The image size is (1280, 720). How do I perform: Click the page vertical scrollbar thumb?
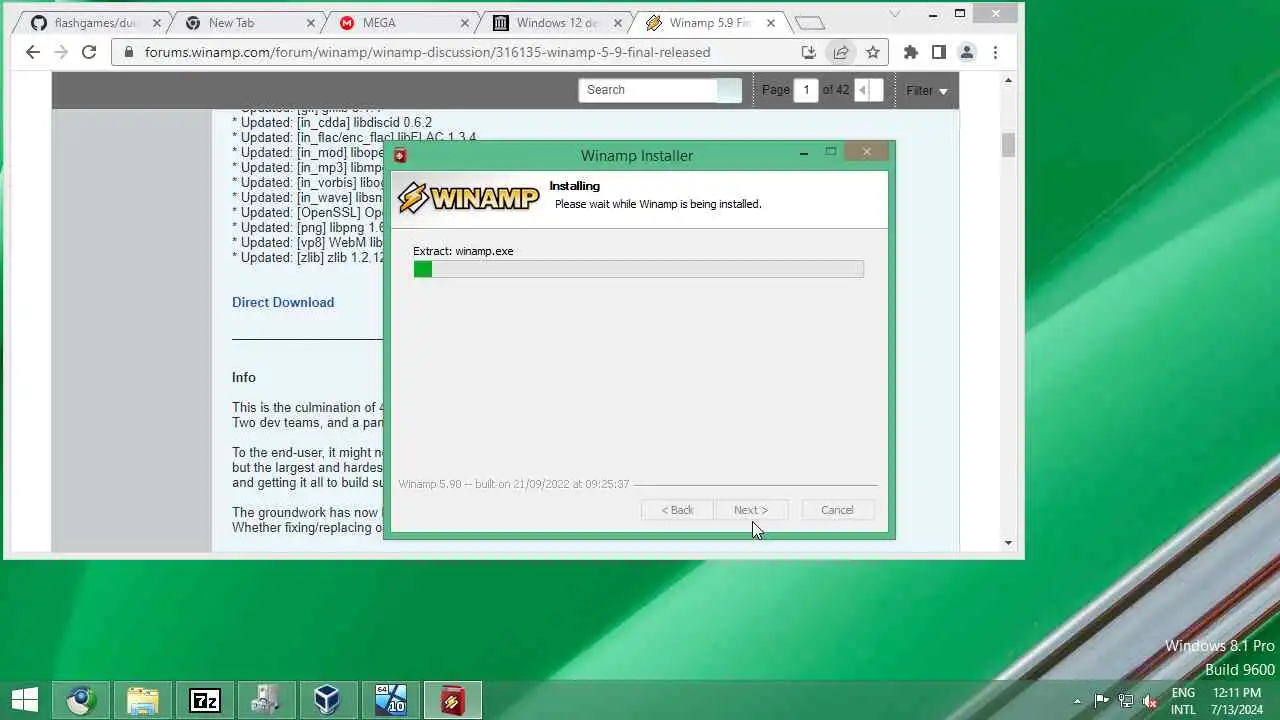[x=1008, y=145]
